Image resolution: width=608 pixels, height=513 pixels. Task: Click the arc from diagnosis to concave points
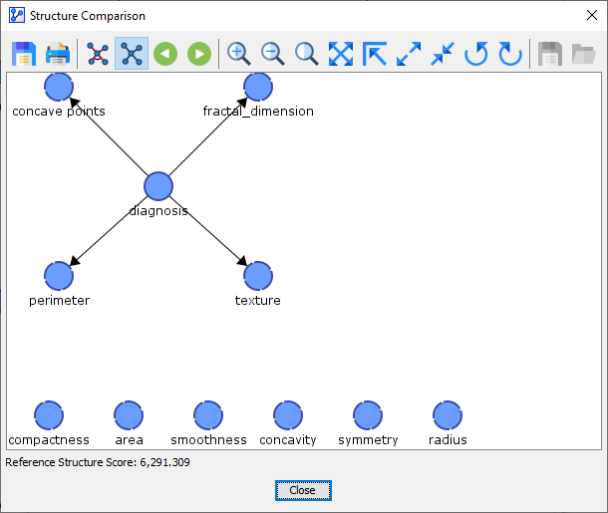click(x=109, y=136)
